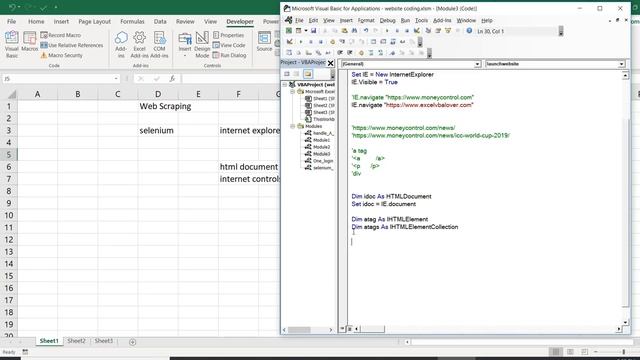Open the Debug menu in VBA editor

(387, 20)
